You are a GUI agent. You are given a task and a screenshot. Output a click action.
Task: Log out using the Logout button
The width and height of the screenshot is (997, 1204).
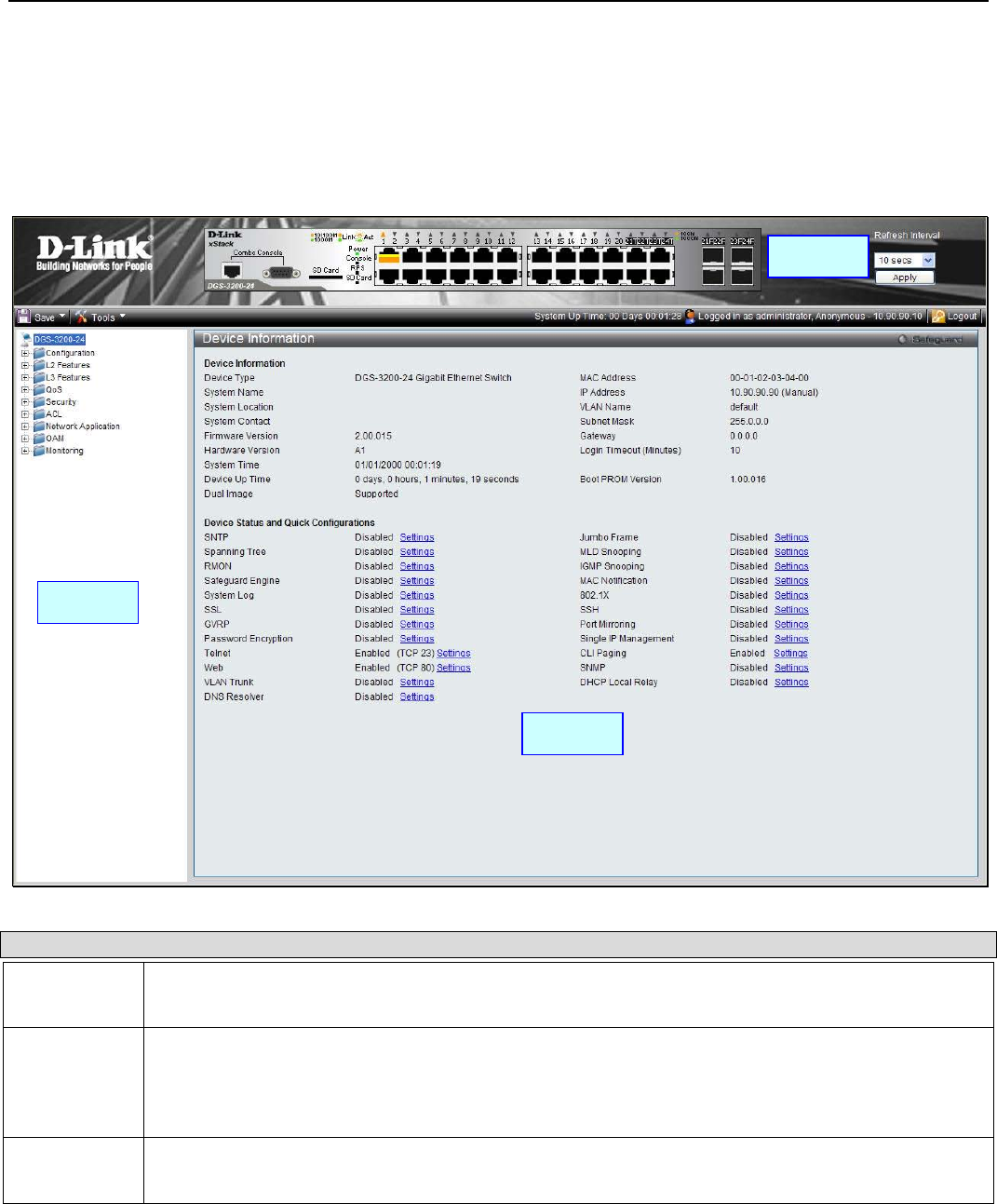(x=955, y=317)
